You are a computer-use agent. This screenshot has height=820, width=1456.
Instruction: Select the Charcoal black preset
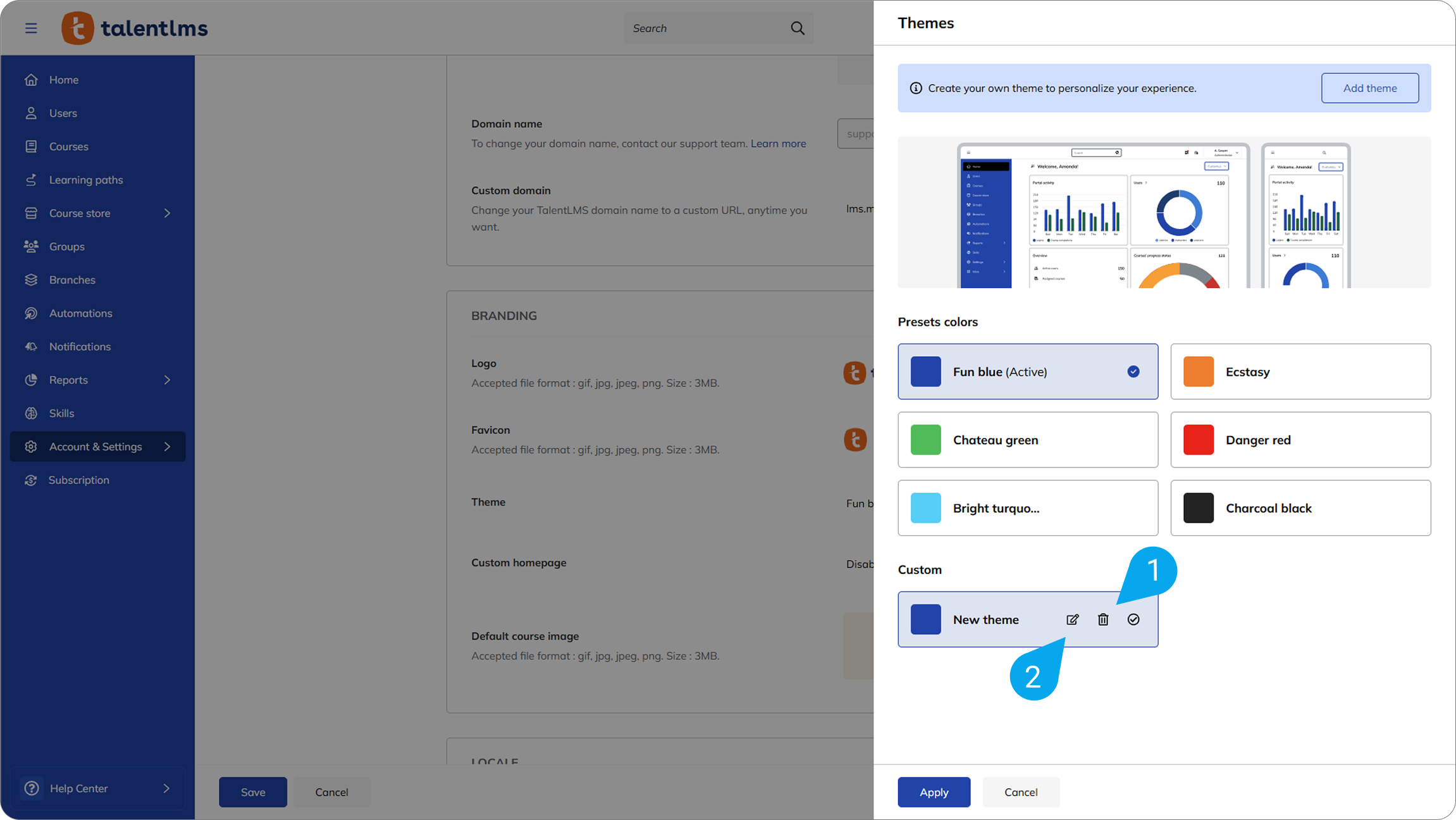1300,508
